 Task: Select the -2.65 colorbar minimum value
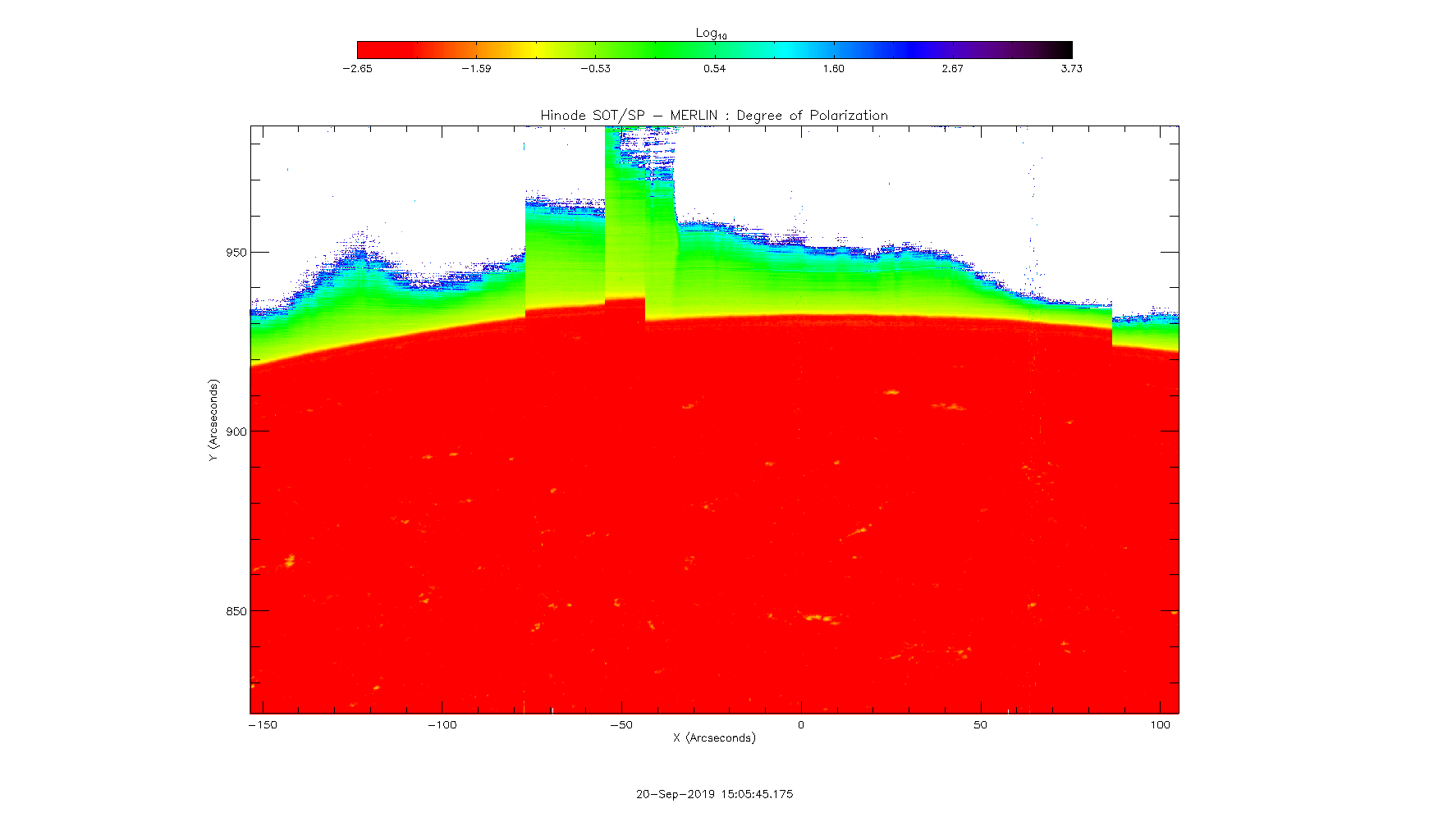coord(357,69)
